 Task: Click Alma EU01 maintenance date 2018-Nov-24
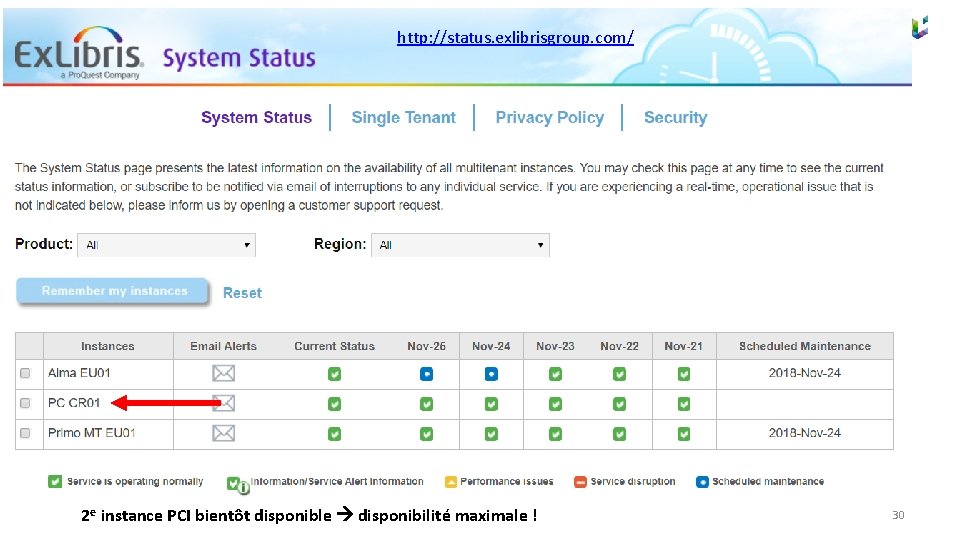click(x=804, y=373)
